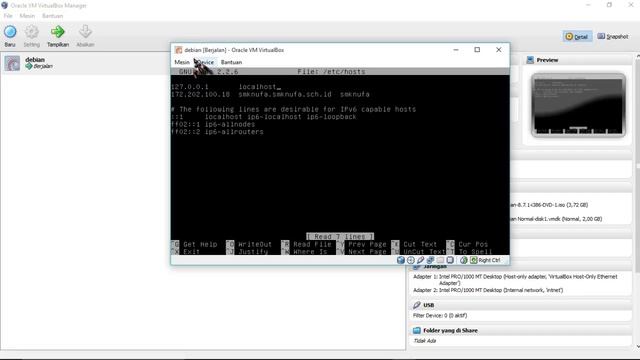Click USB devices status bar icon
The height and width of the screenshot is (360, 640).
420,260
